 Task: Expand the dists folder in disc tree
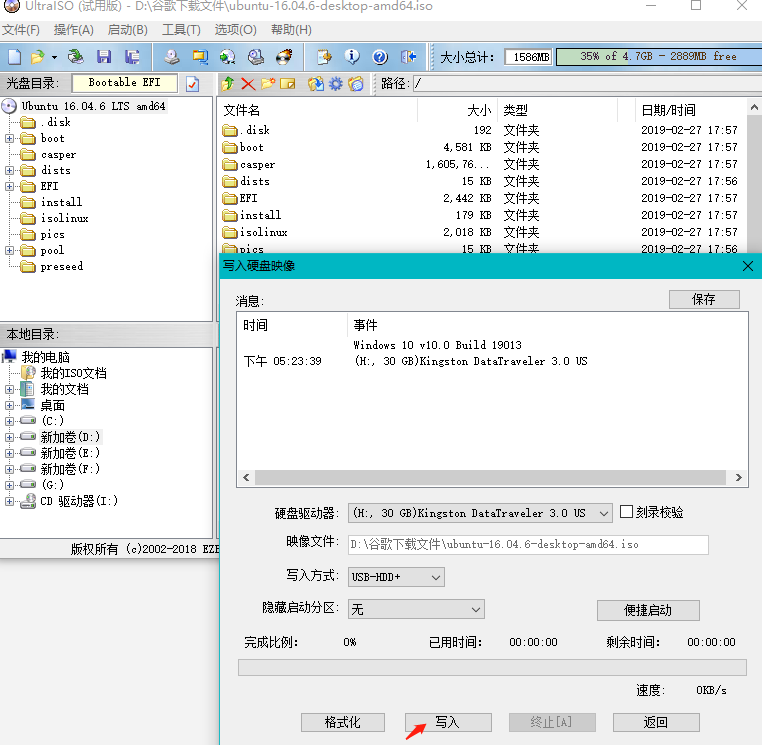click(9, 171)
